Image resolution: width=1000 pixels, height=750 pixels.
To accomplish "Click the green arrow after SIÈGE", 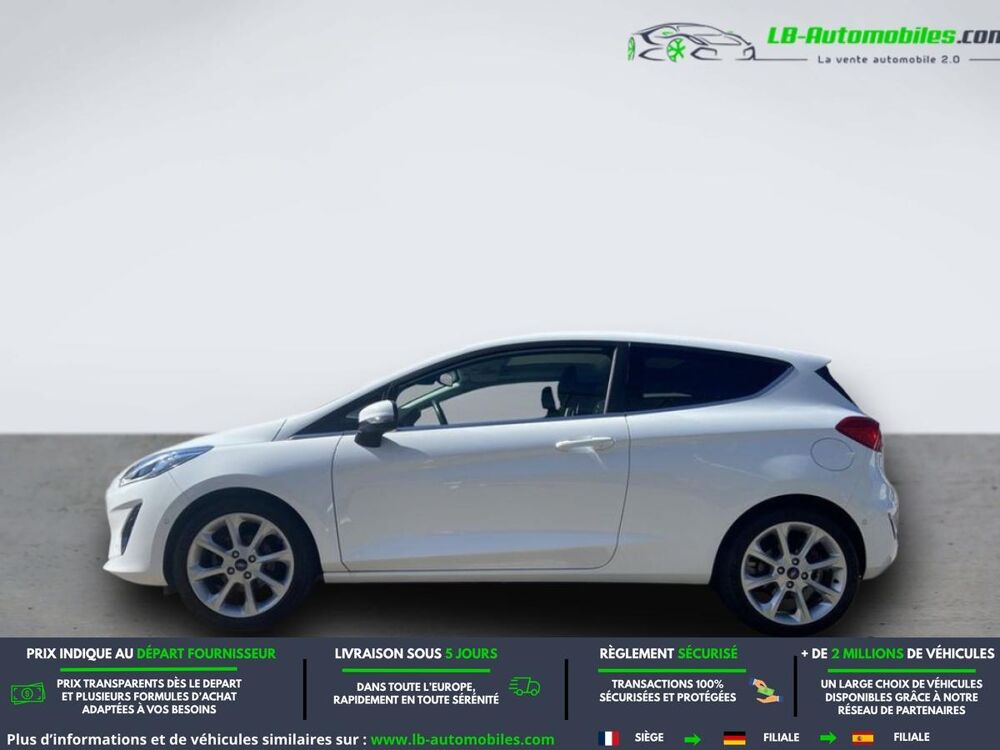I will click(x=692, y=739).
